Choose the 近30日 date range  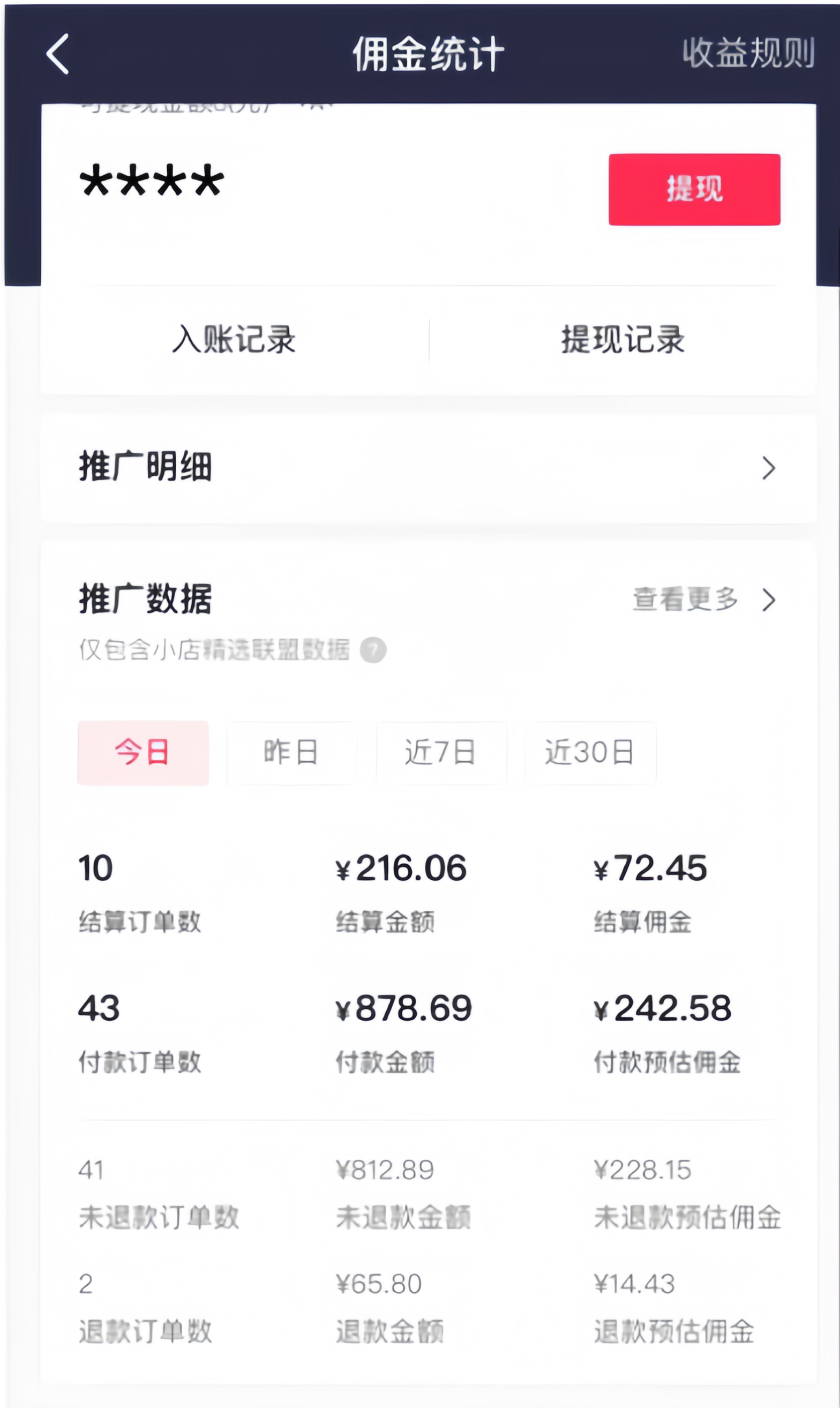(x=590, y=753)
